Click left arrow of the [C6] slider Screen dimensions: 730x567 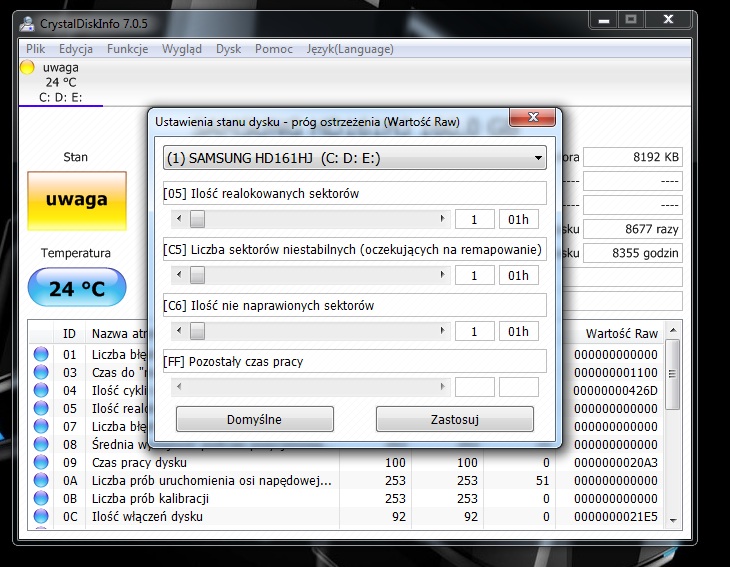(180, 331)
